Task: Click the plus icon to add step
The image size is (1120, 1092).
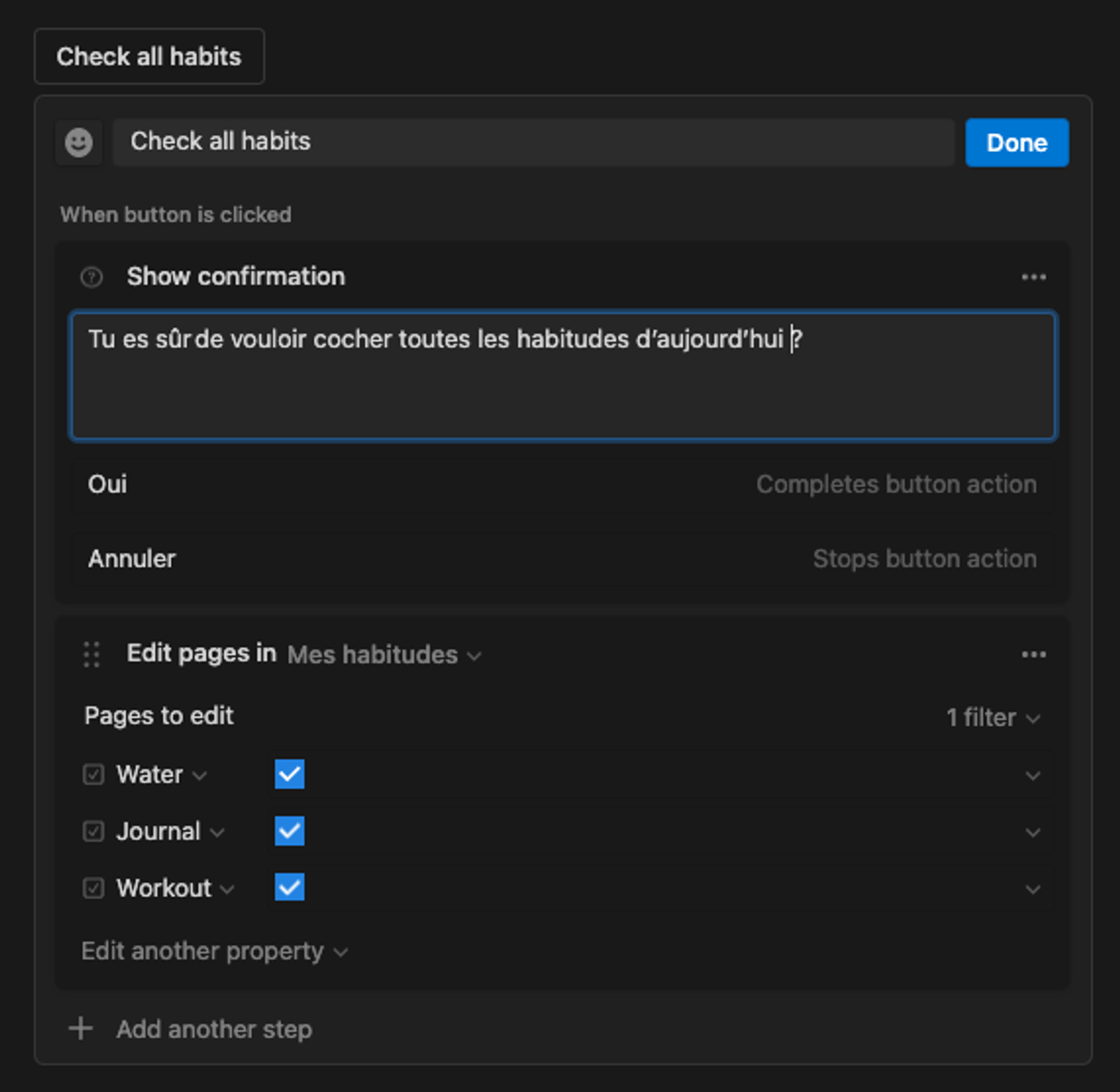Action: (x=80, y=1028)
